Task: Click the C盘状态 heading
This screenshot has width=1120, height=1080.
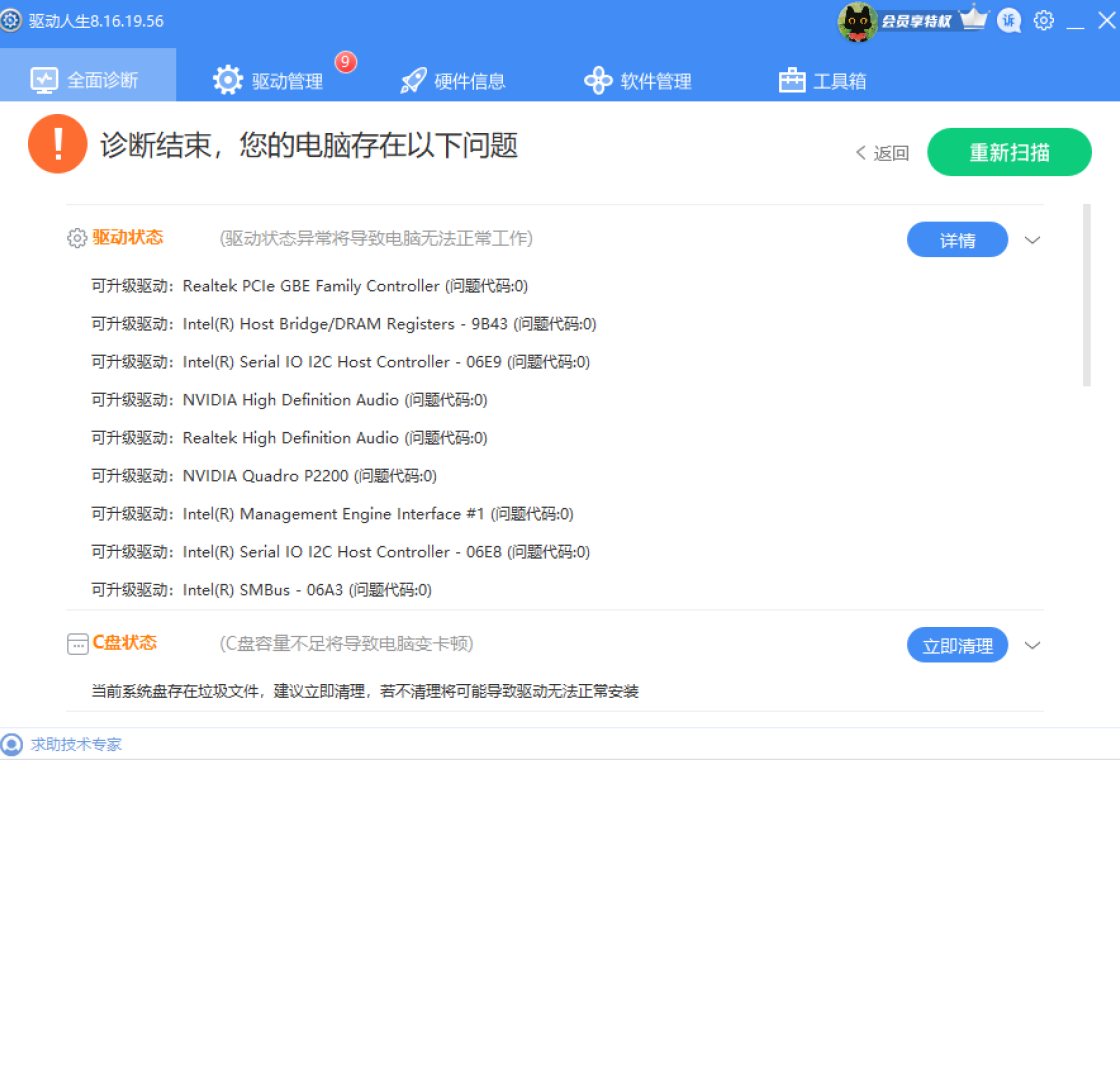Action: coord(125,643)
